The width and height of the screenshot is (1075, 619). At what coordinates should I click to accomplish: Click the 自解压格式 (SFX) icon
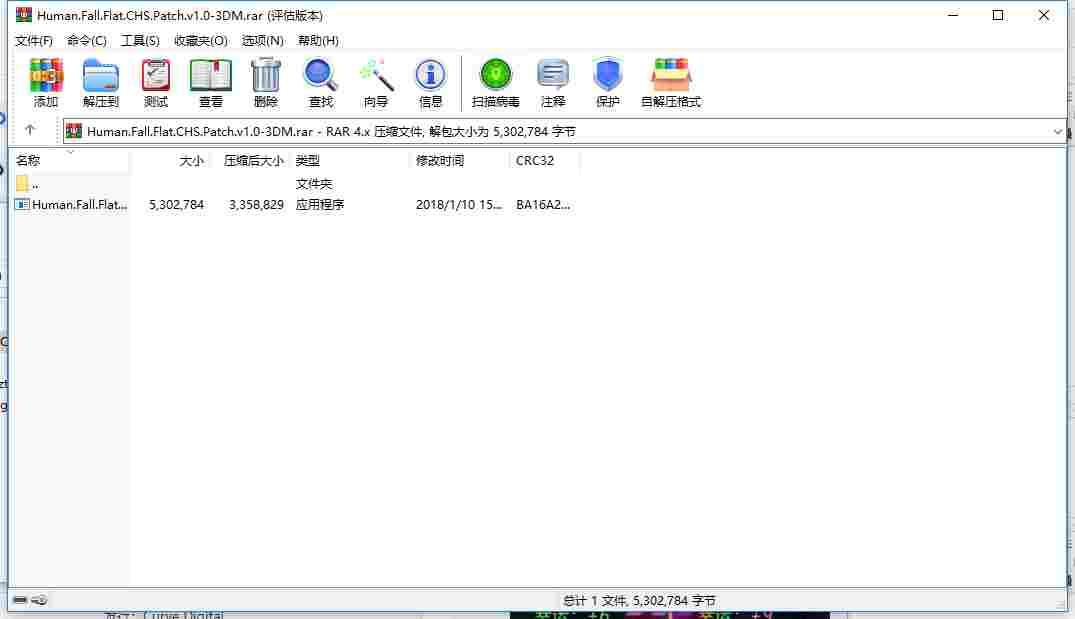click(x=671, y=82)
